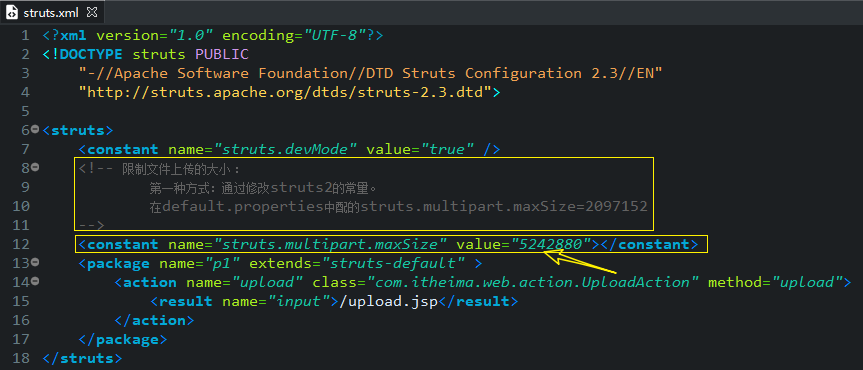This screenshot has width=863, height=370.
Task: Click the closing </package> tag on line 17
Action: (123, 339)
